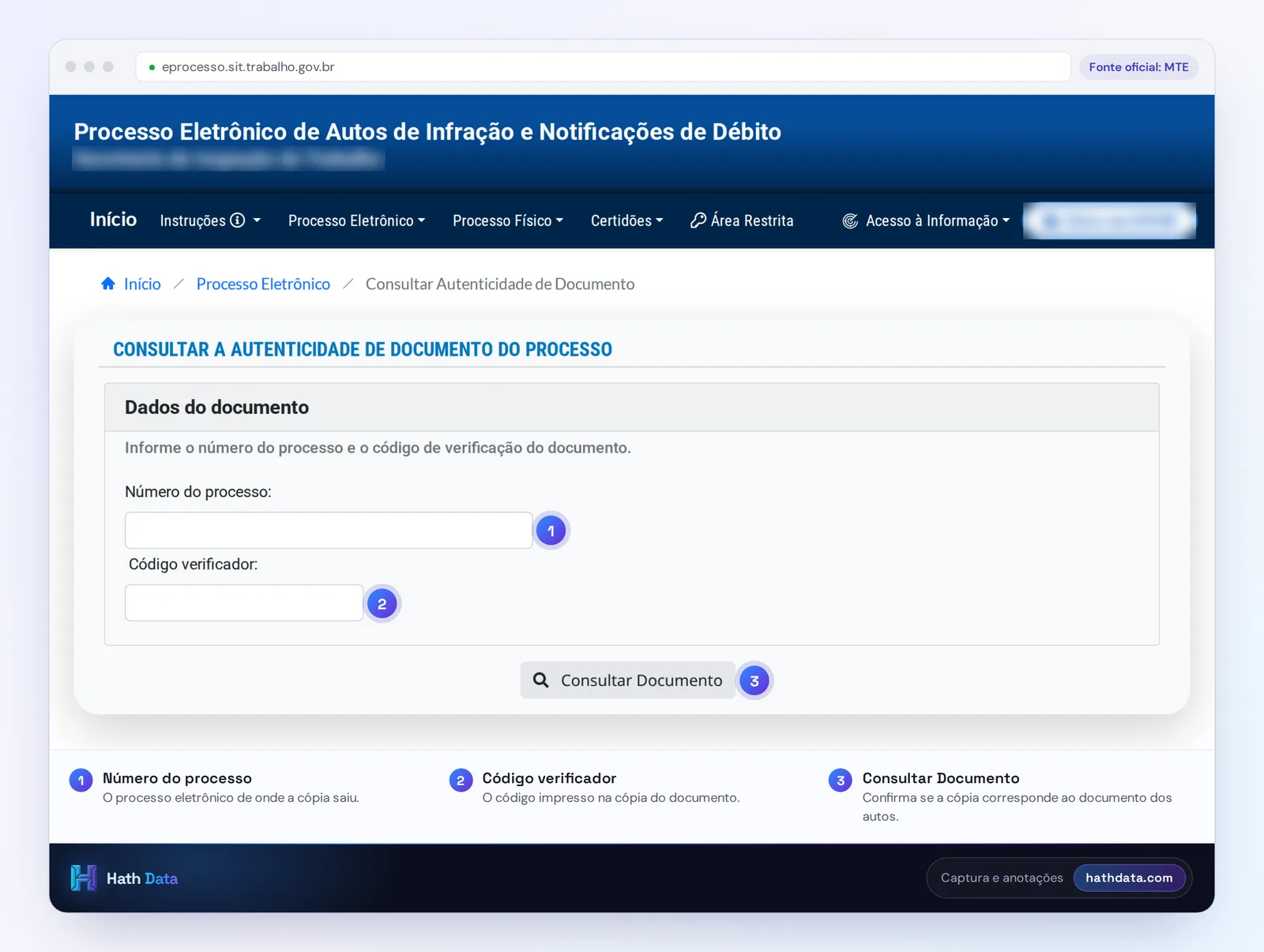Viewport: 1264px width, 952px height.
Task: Click the Dados do documento heading
Action: pos(216,407)
